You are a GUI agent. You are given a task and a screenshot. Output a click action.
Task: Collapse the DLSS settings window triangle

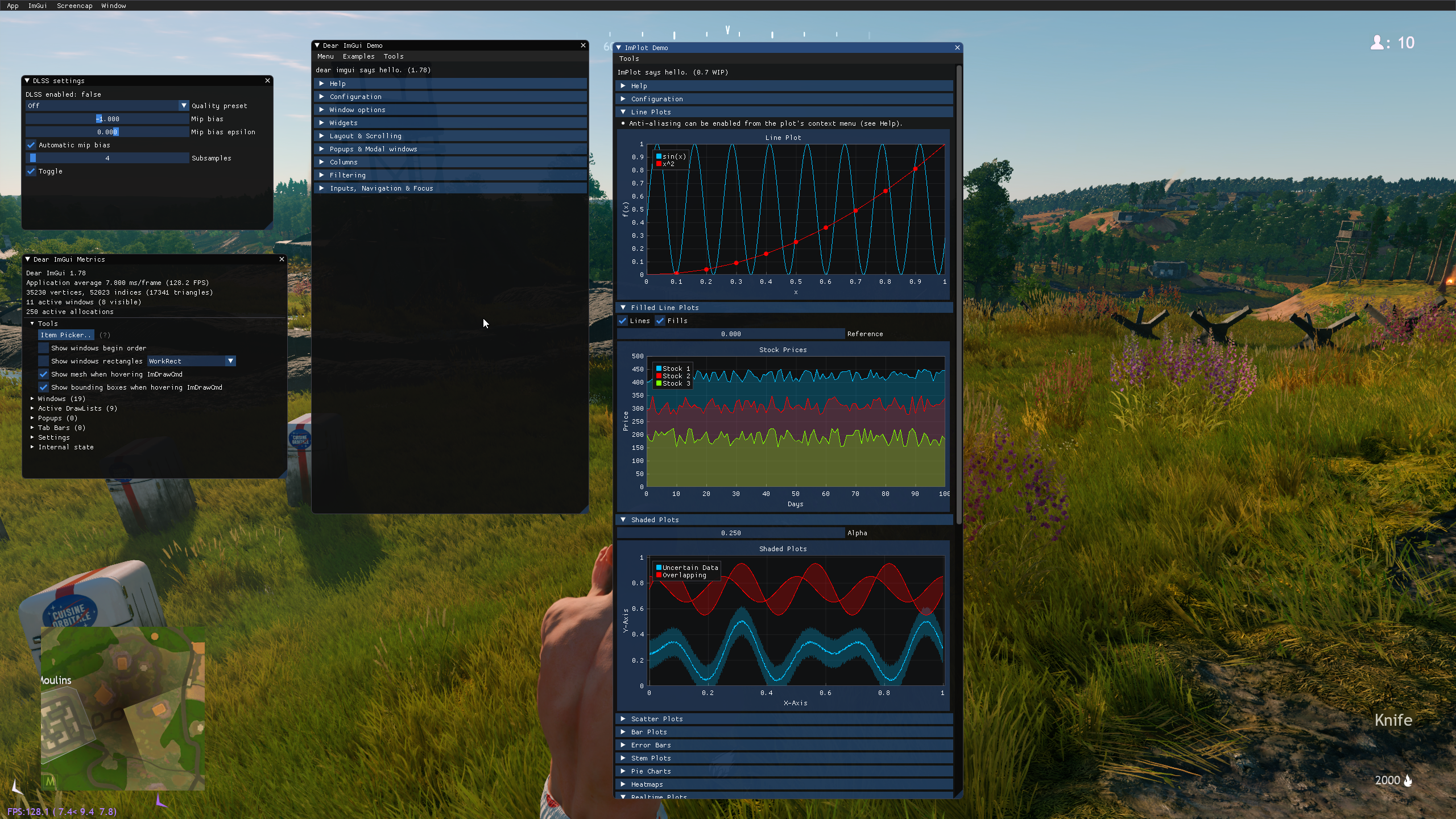click(27, 81)
